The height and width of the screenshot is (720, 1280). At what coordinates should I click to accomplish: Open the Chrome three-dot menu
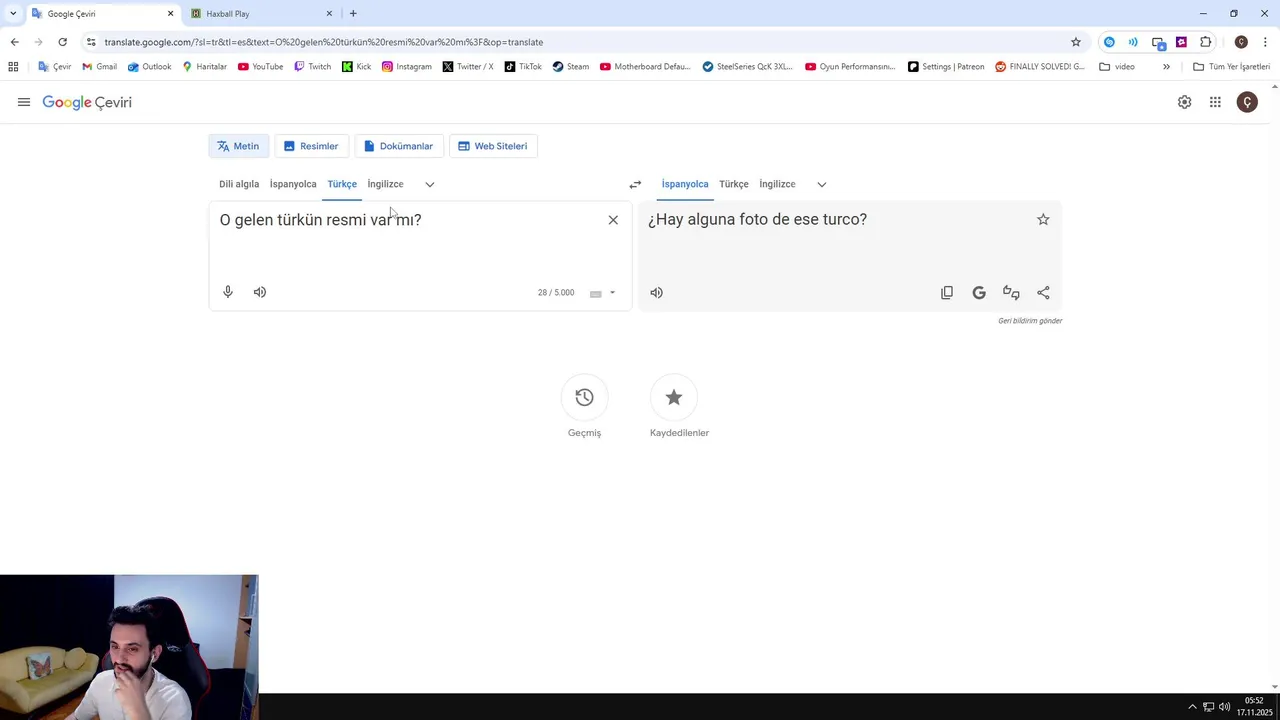point(1265,42)
